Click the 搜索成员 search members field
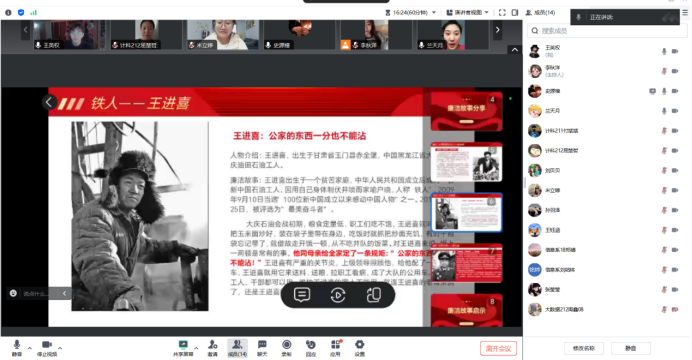Screen dimensions: 692x360 click(607, 31)
